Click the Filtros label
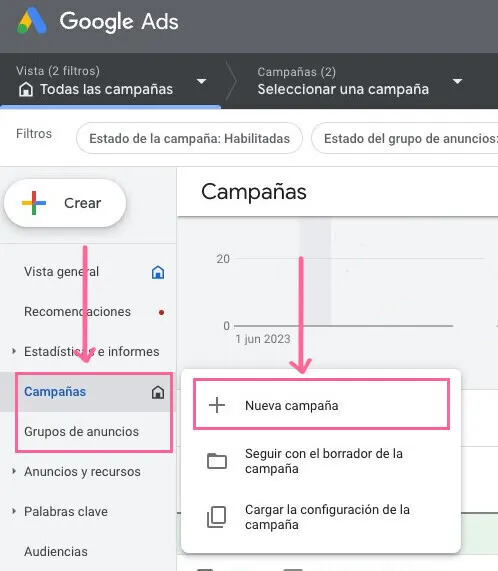The width and height of the screenshot is (498, 571). pos(34,134)
